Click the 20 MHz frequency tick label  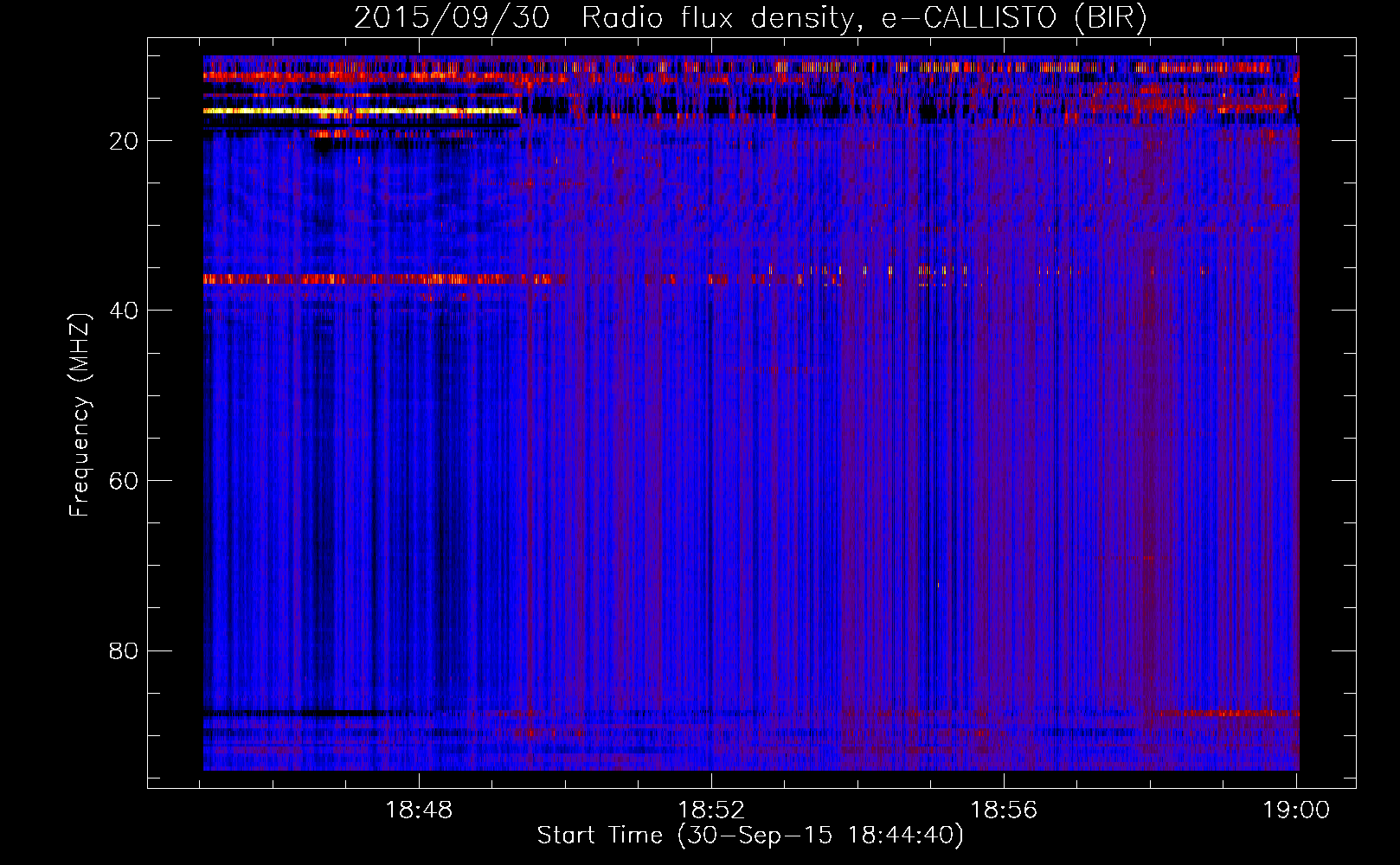(124, 141)
